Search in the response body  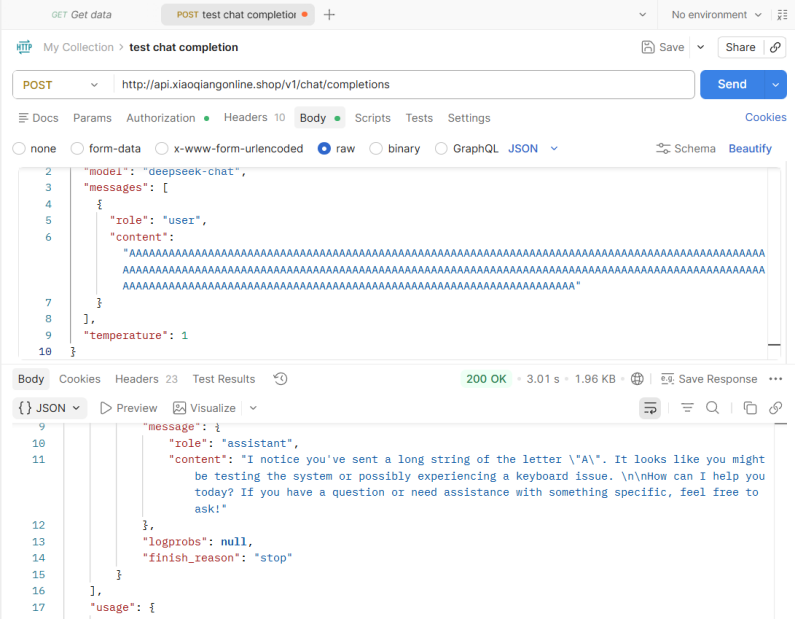pyautogui.click(x=713, y=408)
